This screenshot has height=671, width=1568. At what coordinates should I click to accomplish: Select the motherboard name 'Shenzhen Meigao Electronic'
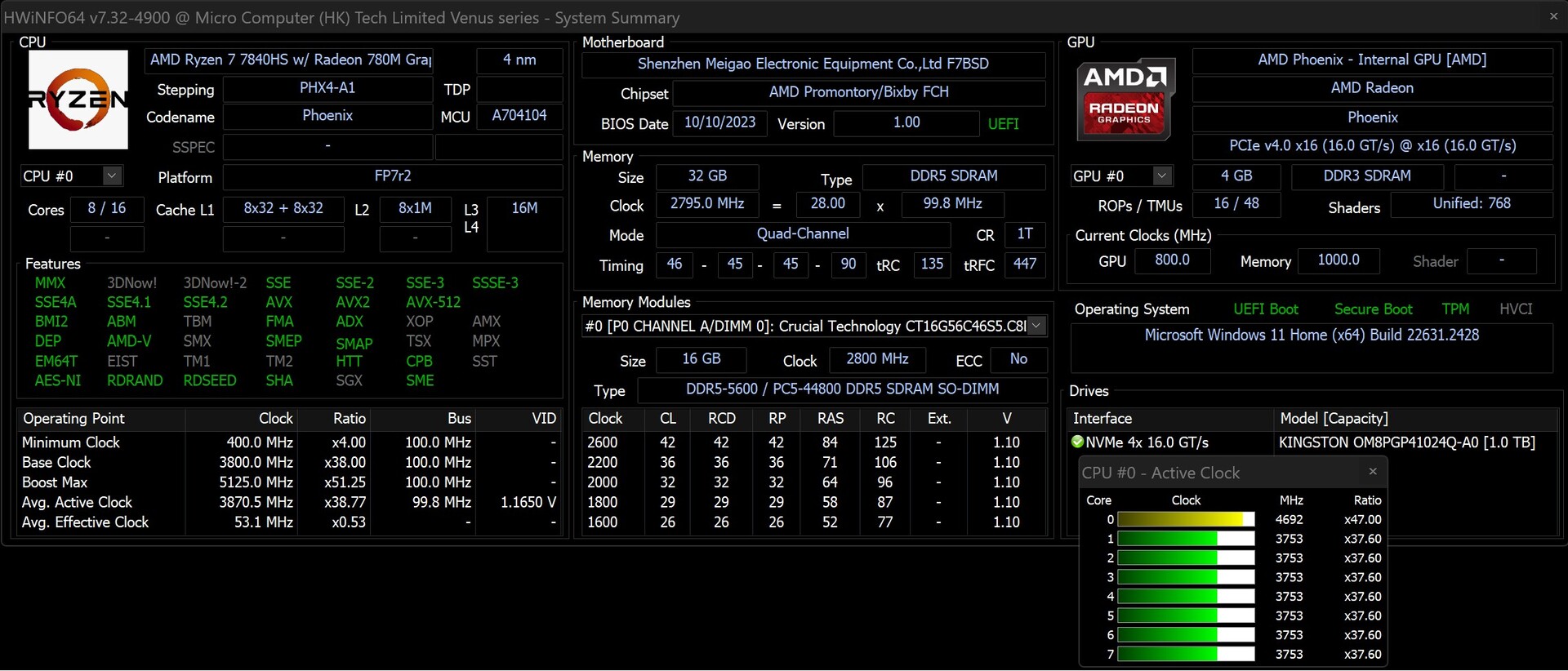(813, 64)
